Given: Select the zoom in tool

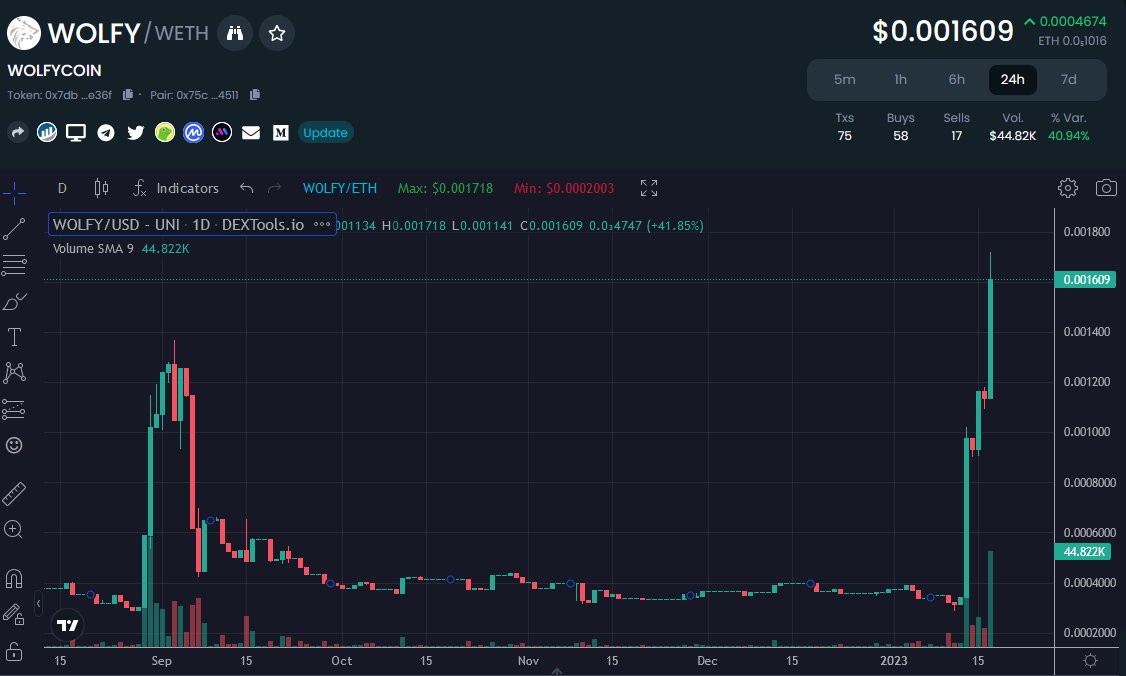Looking at the screenshot, I should tap(14, 530).
